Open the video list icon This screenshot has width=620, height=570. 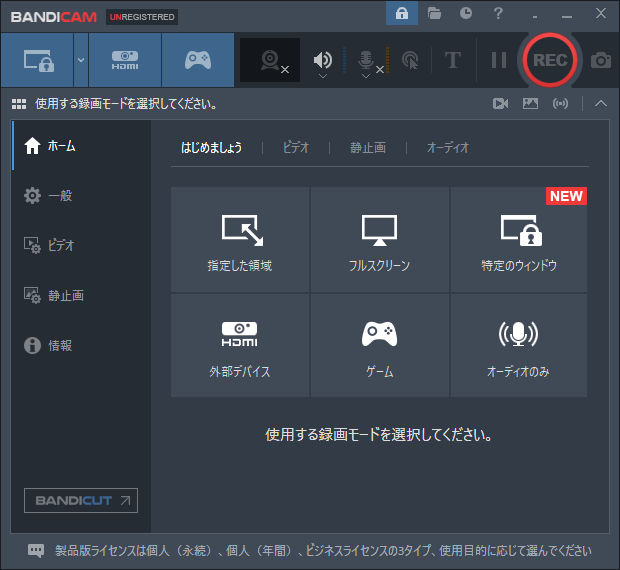501,104
